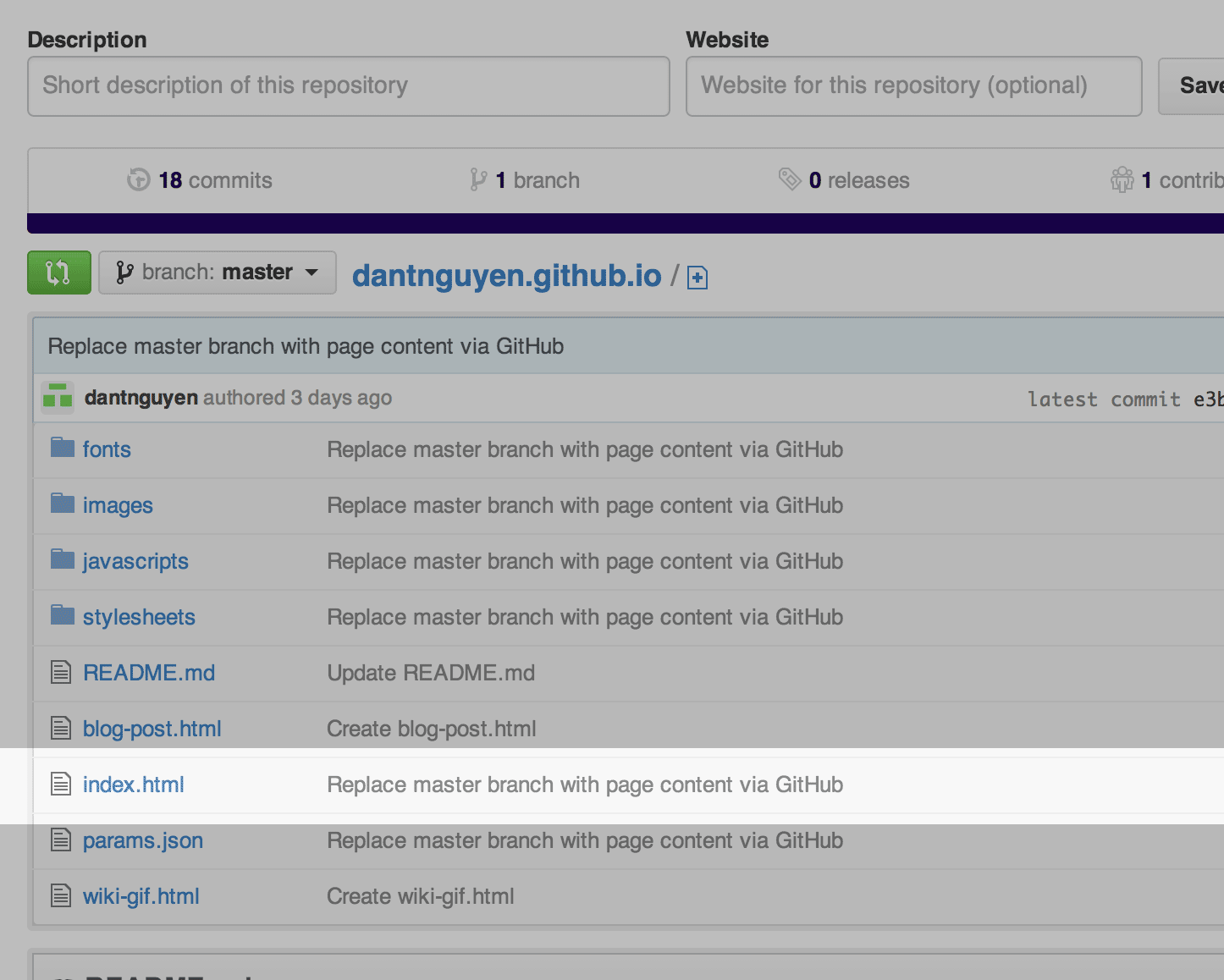The height and width of the screenshot is (980, 1224).
Task: Open the wiki-gif.html file
Action: (141, 896)
